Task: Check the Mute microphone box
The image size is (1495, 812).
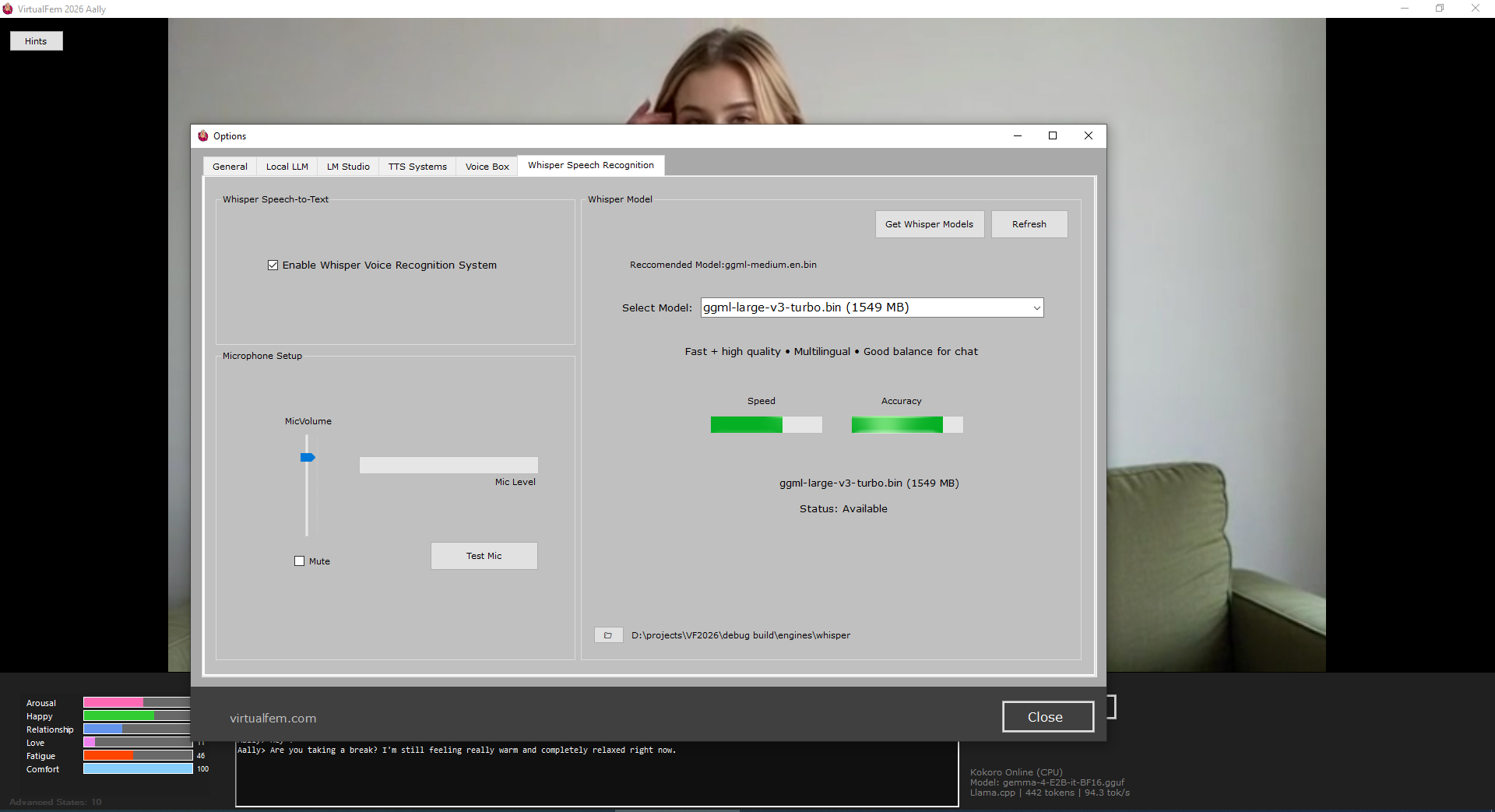Action: pyautogui.click(x=299, y=561)
